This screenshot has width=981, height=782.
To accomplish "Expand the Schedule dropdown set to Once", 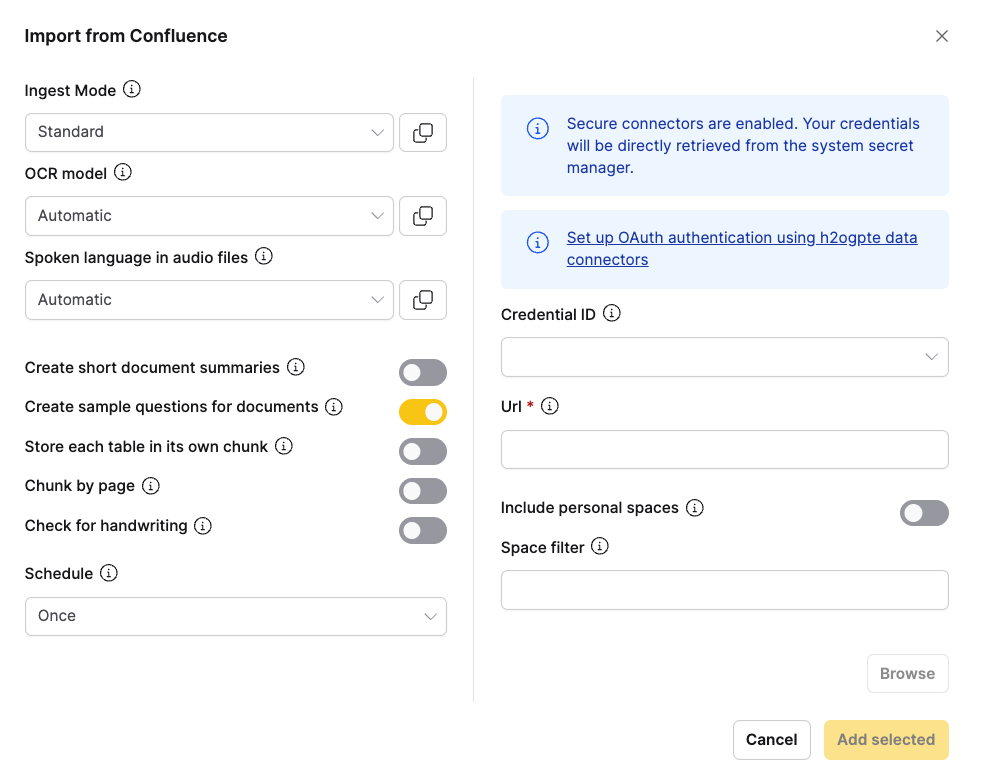I will (x=235, y=616).
